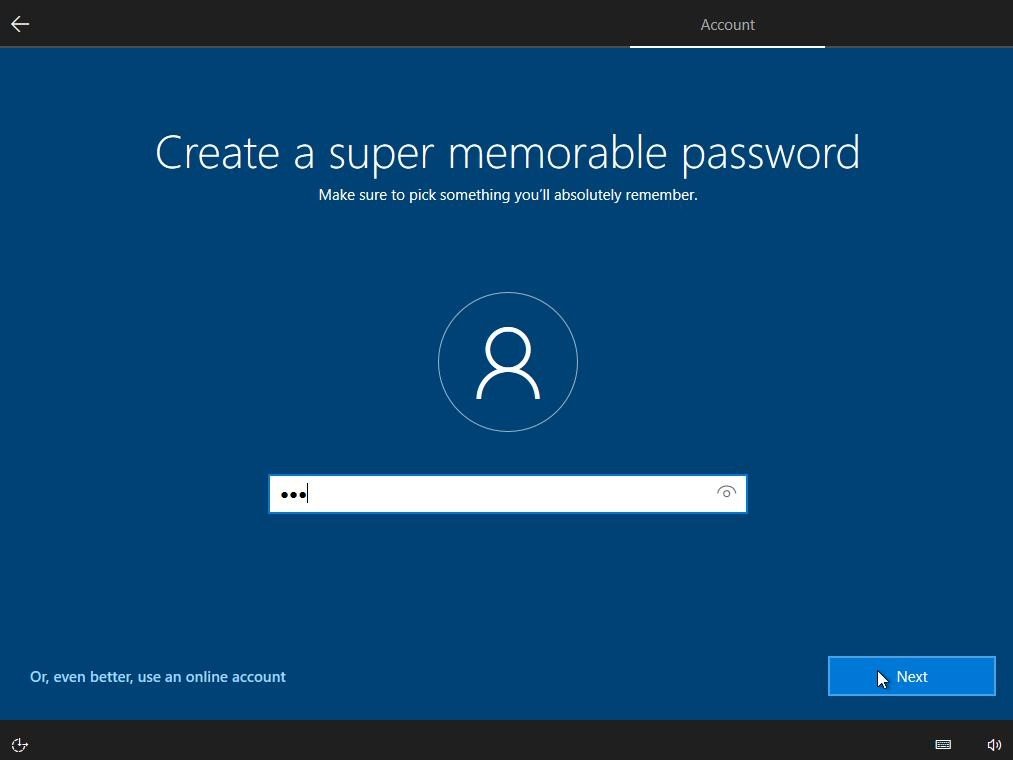The width and height of the screenshot is (1013, 760).
Task: Launch accessibility options in bottom bar
Action: tap(19, 744)
